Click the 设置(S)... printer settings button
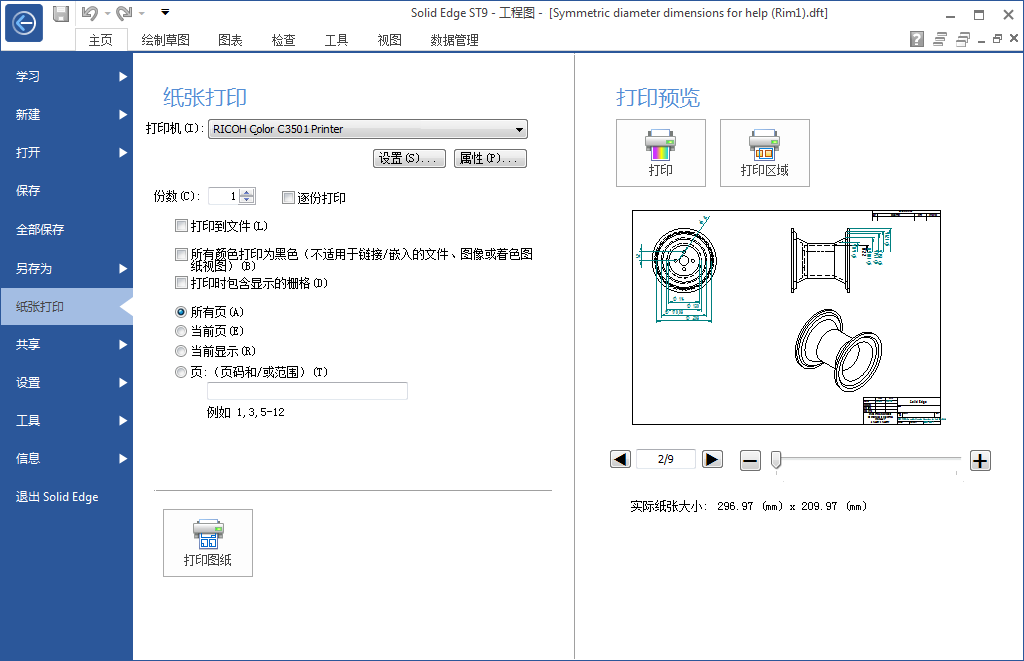1024x661 pixels. click(x=409, y=158)
